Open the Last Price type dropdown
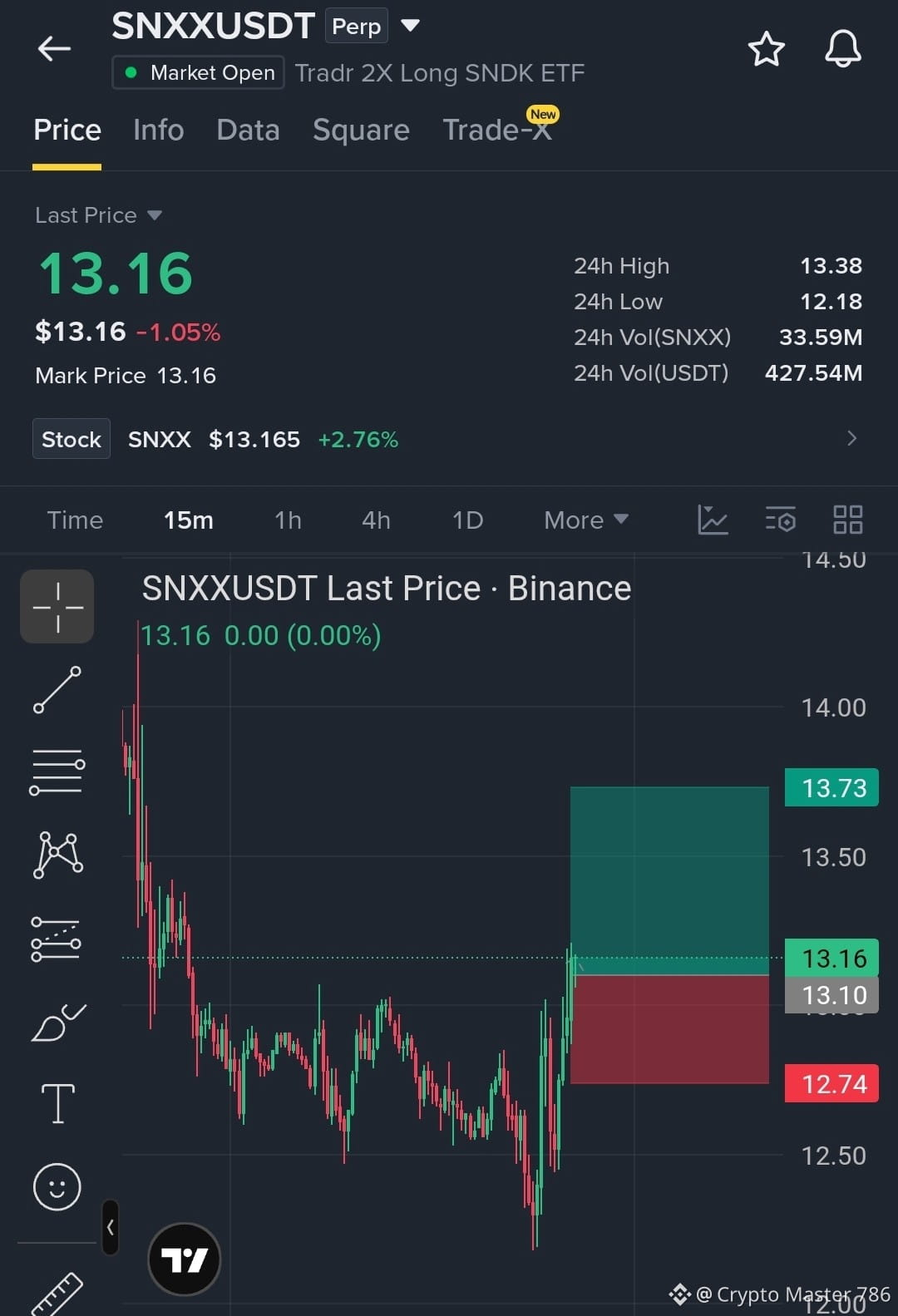The image size is (898, 1316). (98, 215)
